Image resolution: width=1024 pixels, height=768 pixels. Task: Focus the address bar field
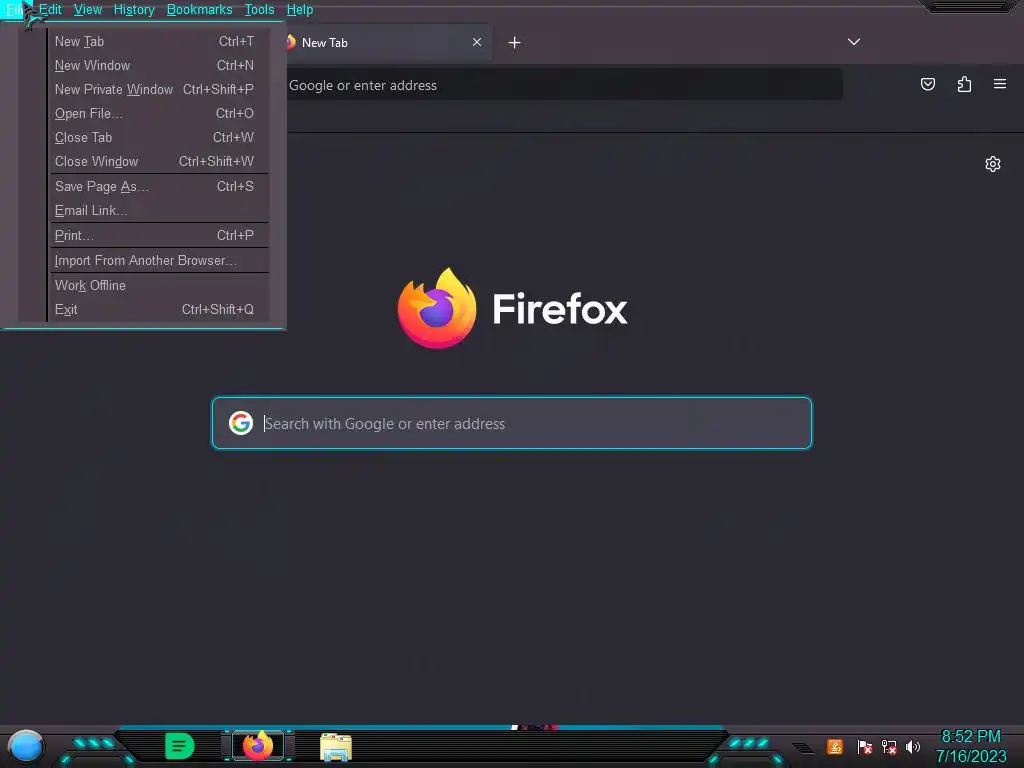(x=564, y=85)
